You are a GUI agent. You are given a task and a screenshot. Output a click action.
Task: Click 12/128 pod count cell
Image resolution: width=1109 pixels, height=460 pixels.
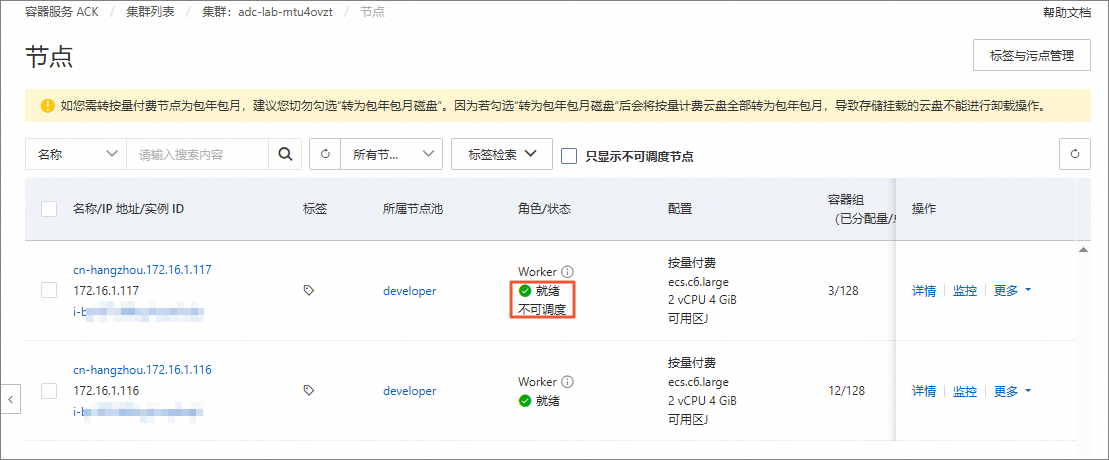(846, 391)
